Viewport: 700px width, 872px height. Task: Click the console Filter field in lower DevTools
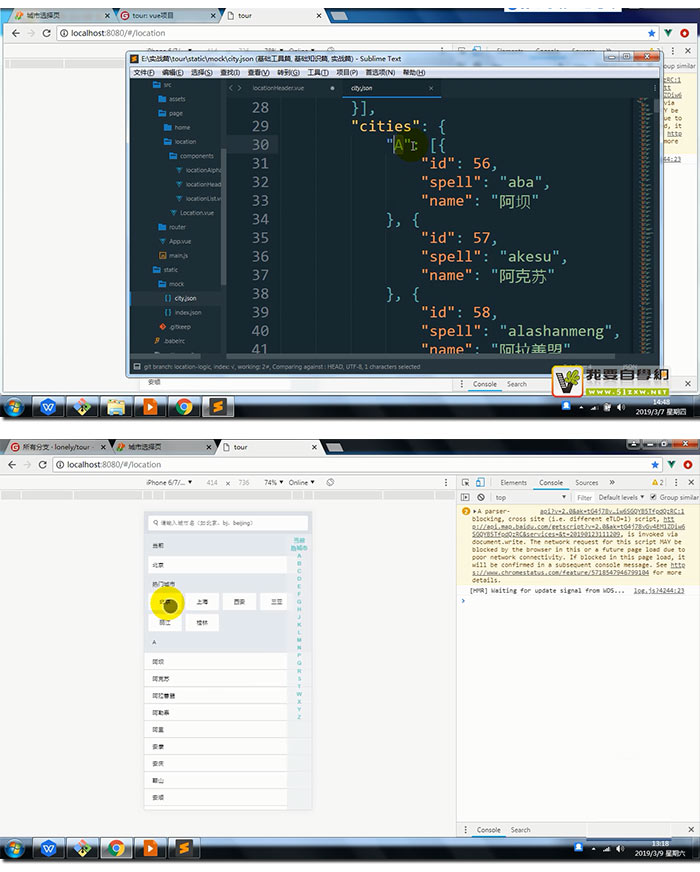coord(584,498)
